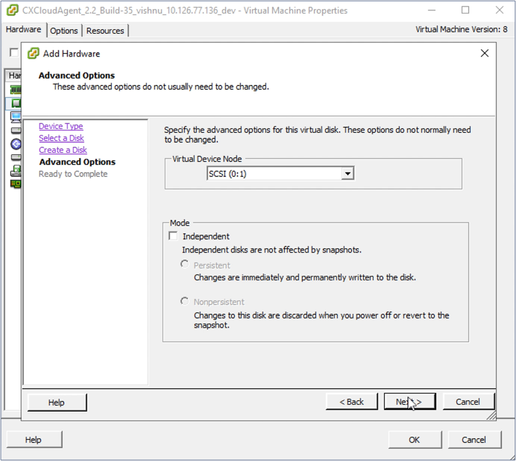Select the floppy drive hardware icon

(16, 171)
